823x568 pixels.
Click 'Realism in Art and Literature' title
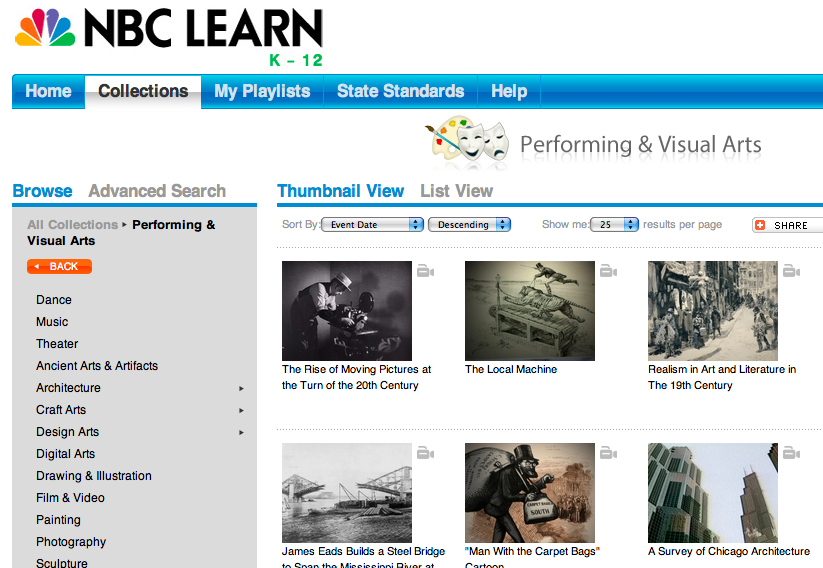(722, 377)
